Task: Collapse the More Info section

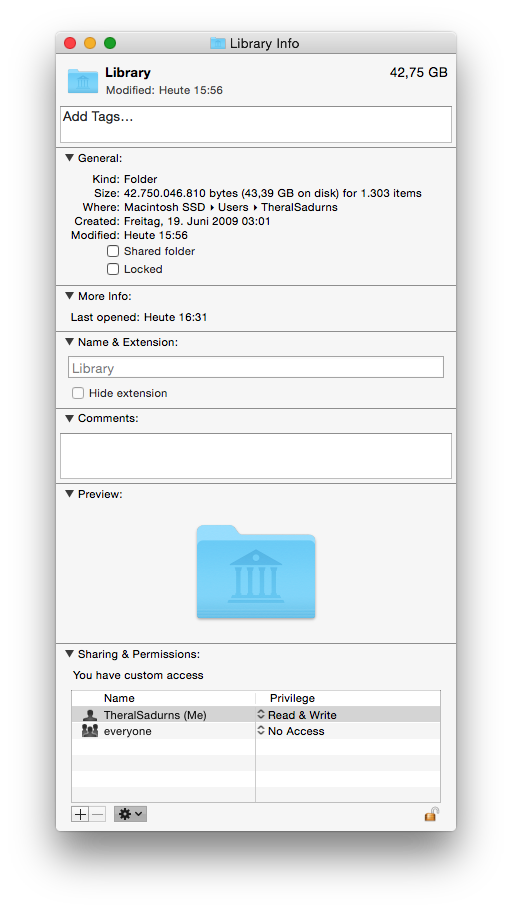Action: [70, 296]
